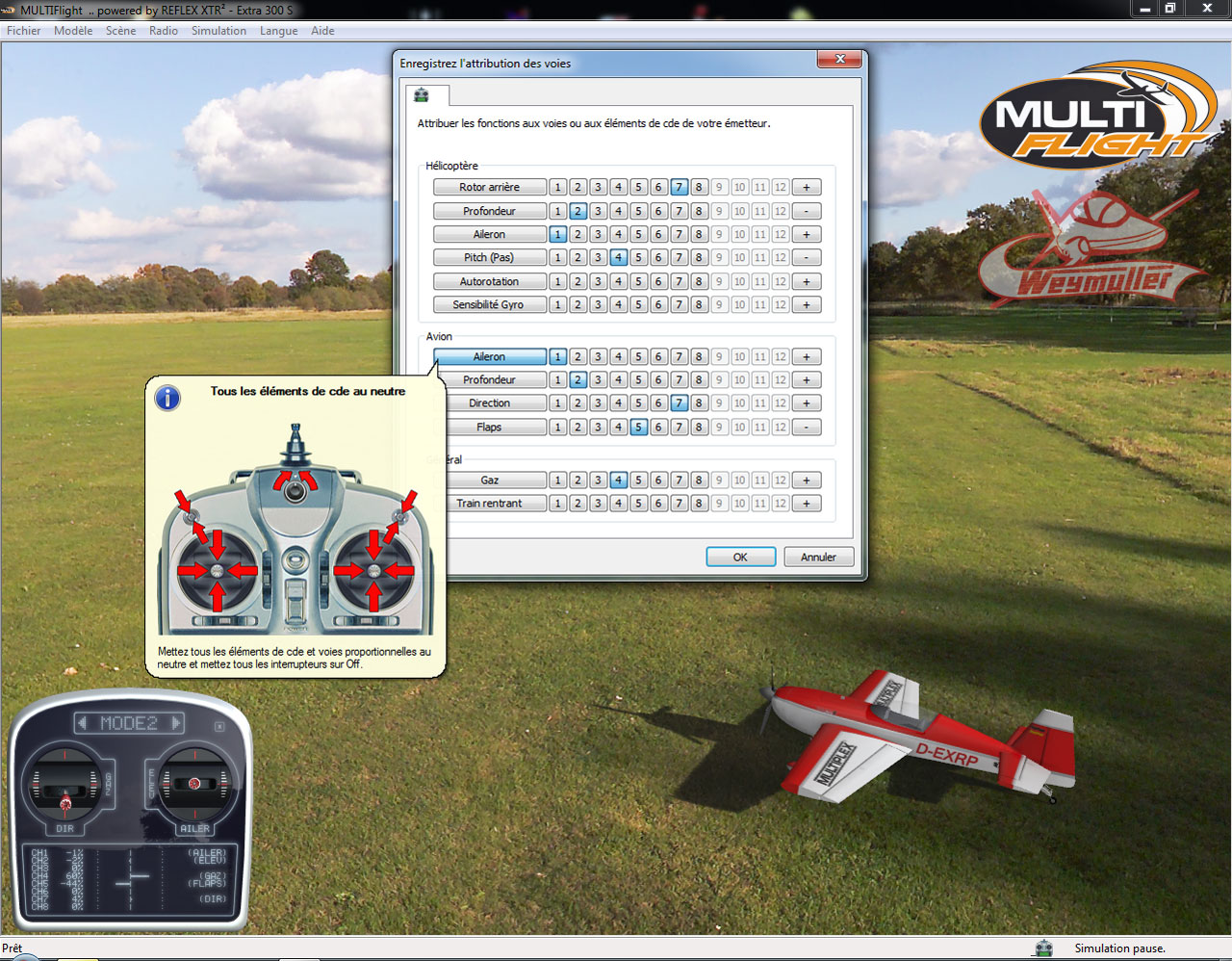Click the transmitter icon in the status bar
The image size is (1232, 961).
[1043, 948]
